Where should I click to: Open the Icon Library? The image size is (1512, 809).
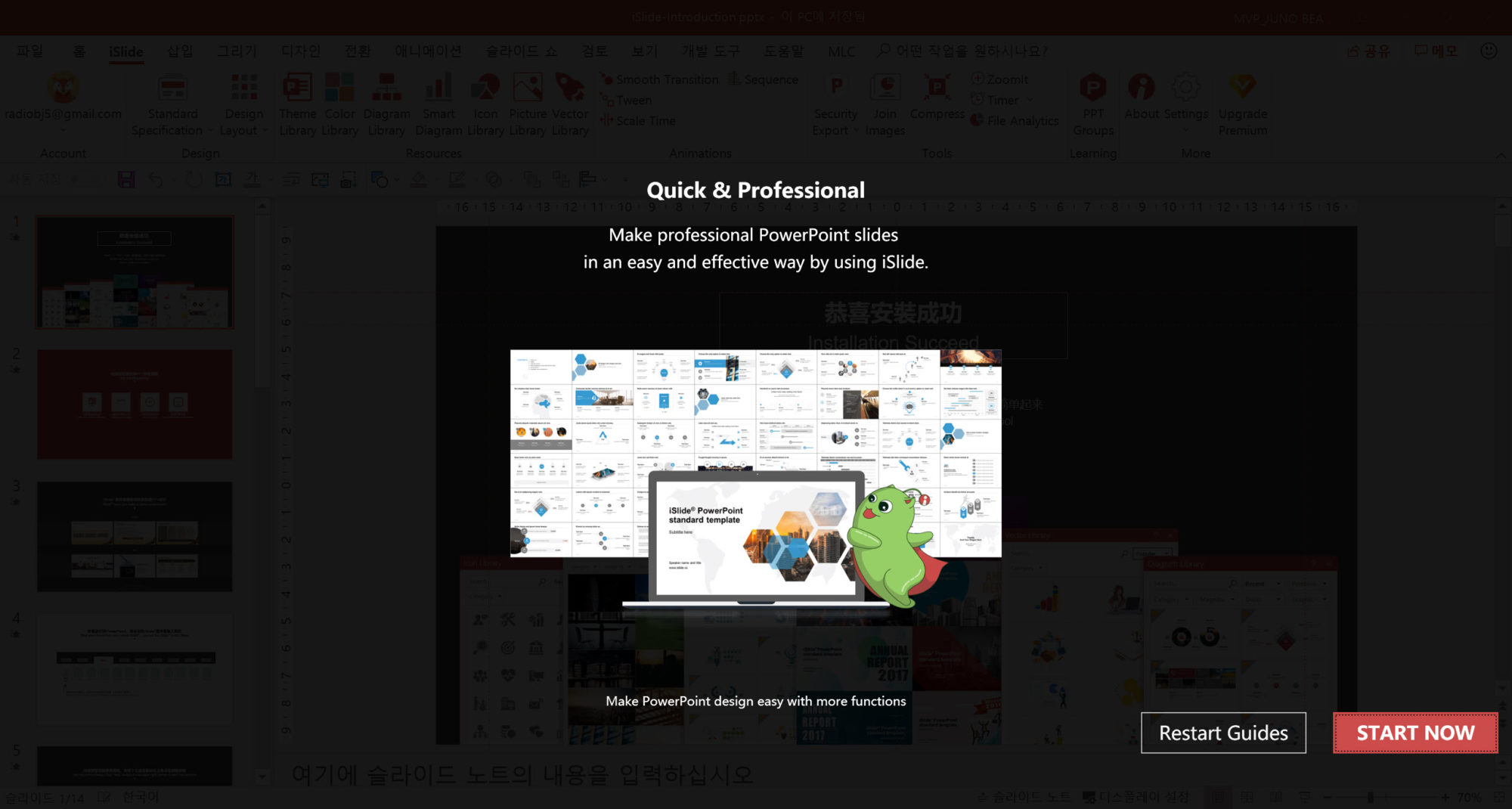[x=485, y=104]
